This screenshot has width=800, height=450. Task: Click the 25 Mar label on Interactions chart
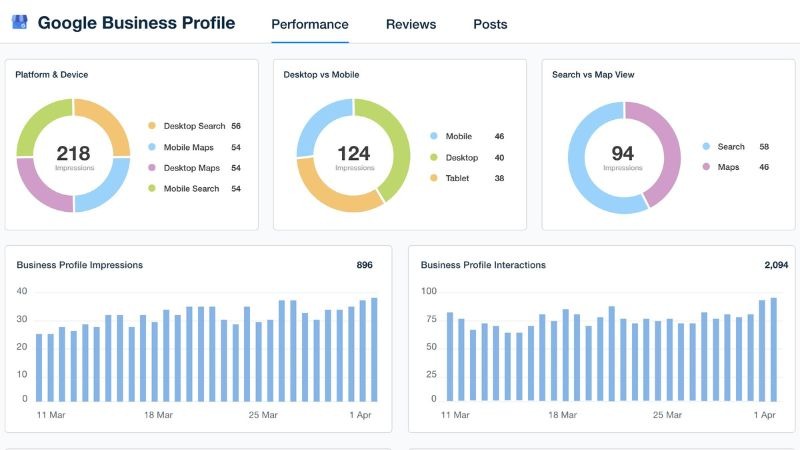[x=667, y=415]
